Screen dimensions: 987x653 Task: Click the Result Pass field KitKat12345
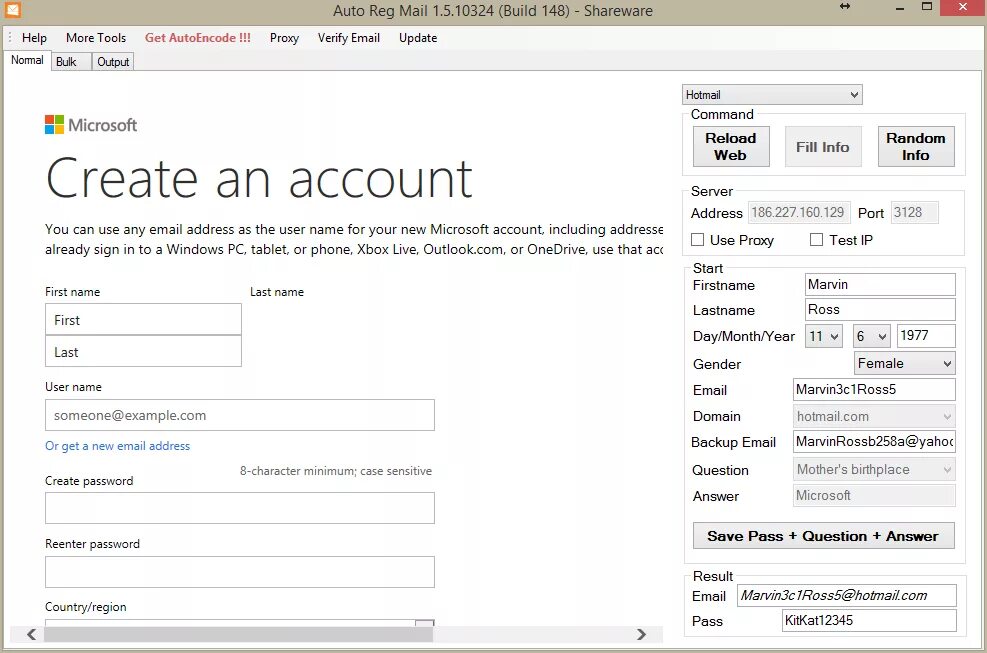869,620
